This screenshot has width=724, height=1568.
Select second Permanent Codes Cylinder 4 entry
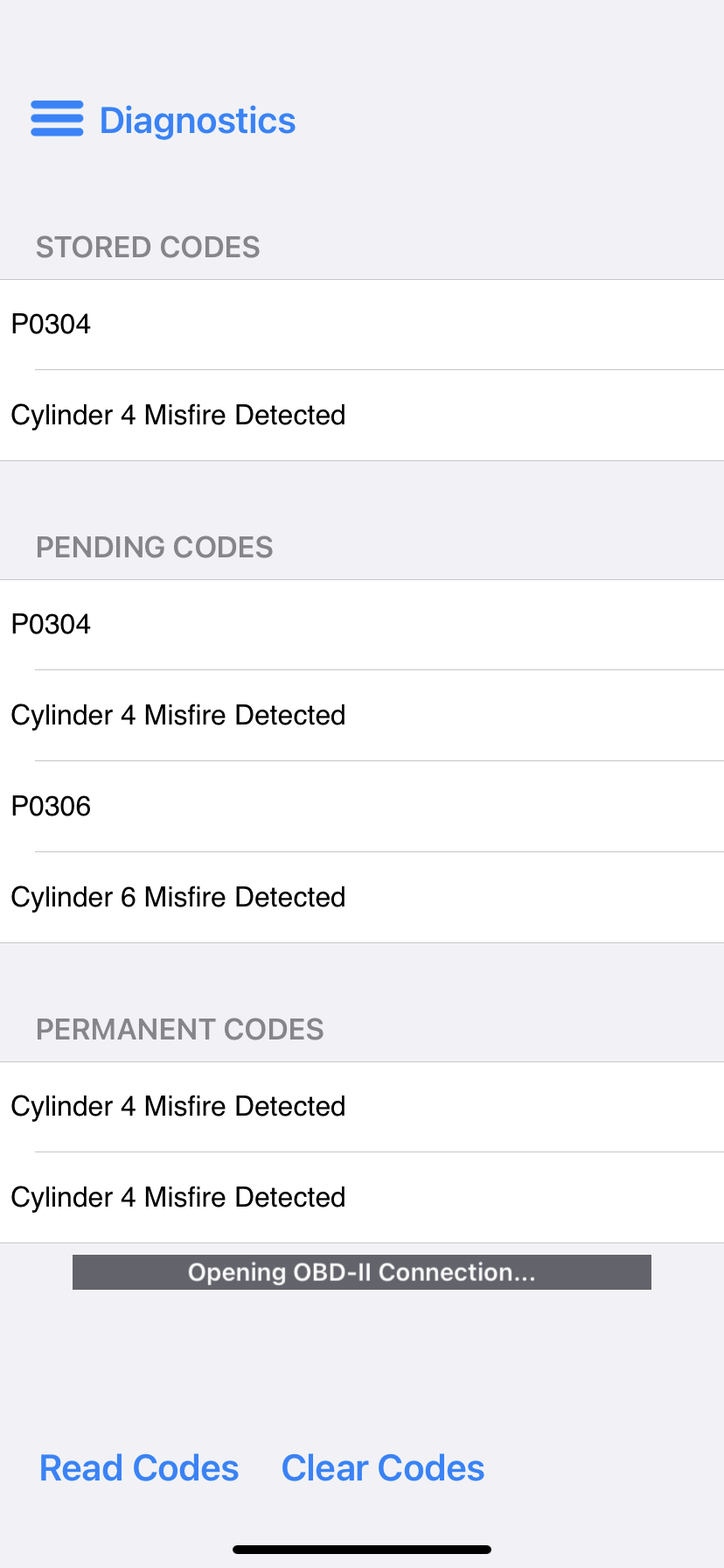click(362, 1198)
